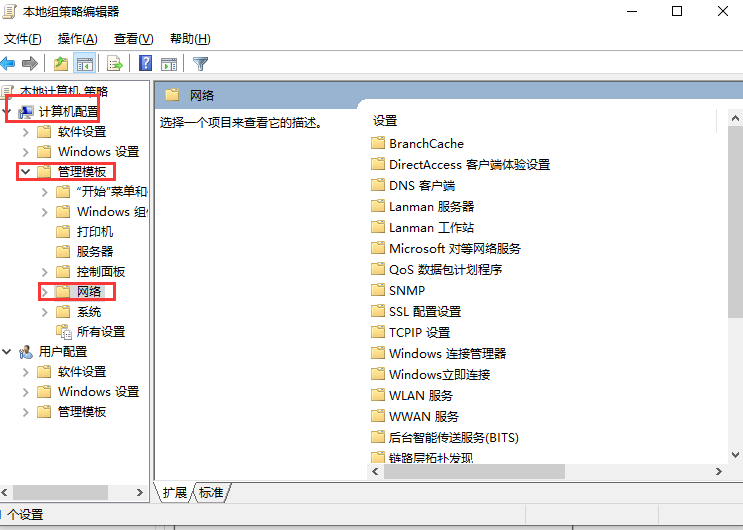743x530 pixels.
Task: Collapse the 管理模板 node under 计算机配置
Action: (25, 172)
